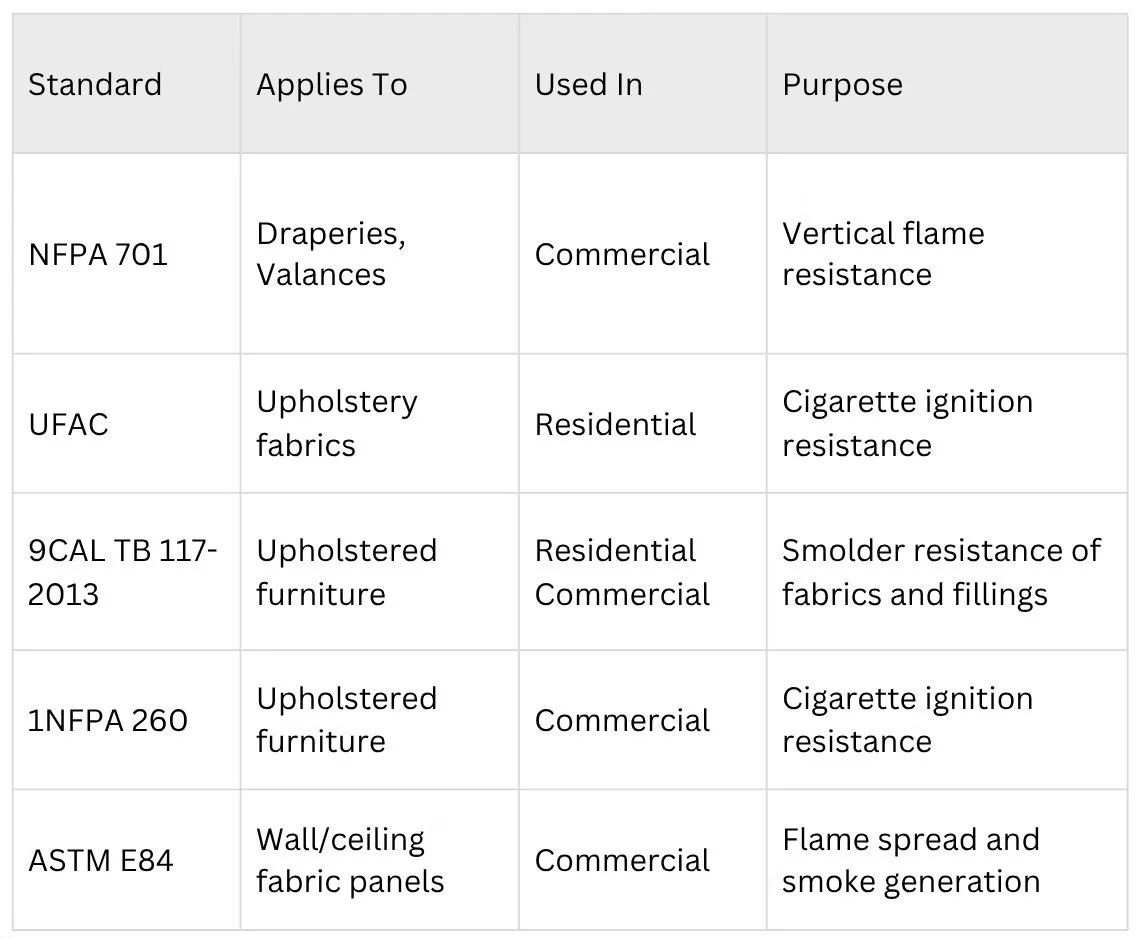
Task: Click Upholstered furniture in 1NFPA 260 row
Action: 380,720
